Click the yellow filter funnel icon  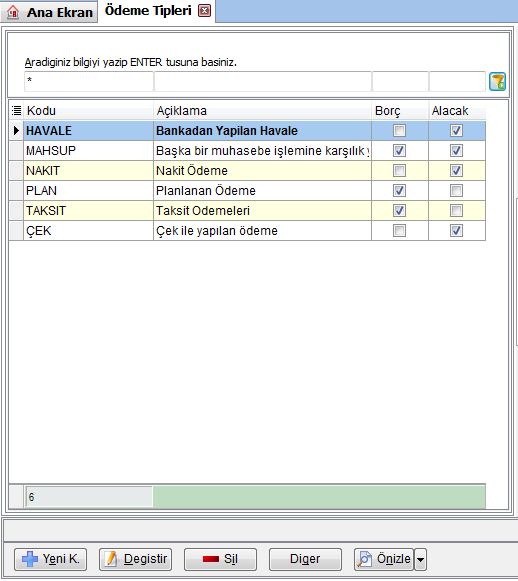point(497,82)
